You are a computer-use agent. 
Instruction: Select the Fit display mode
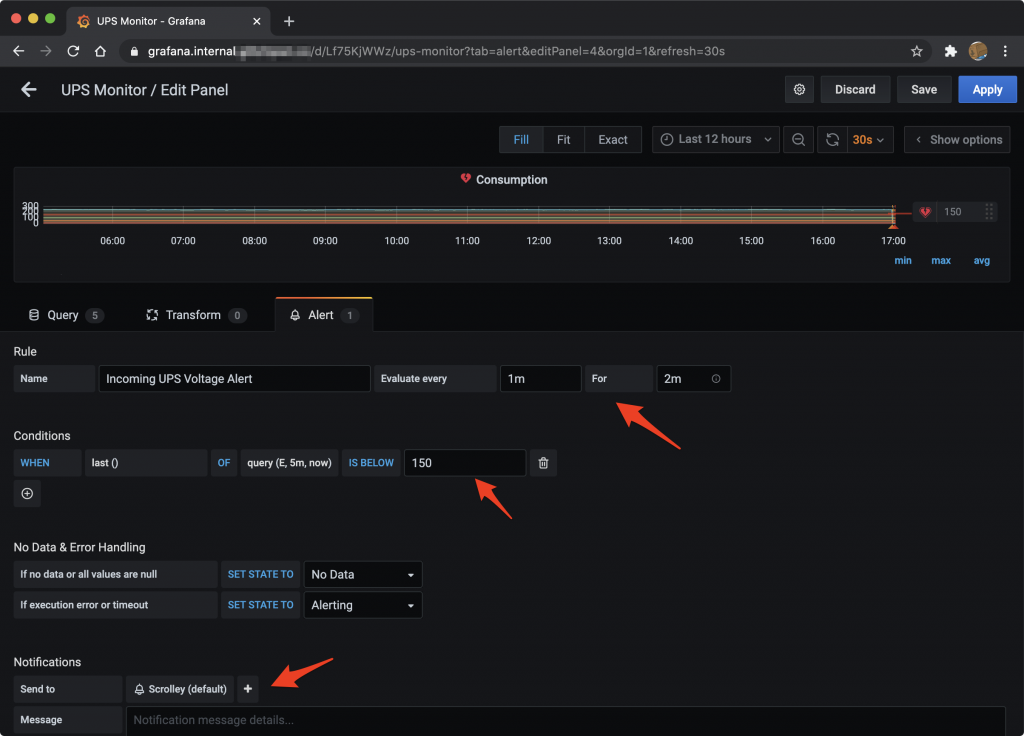click(564, 140)
